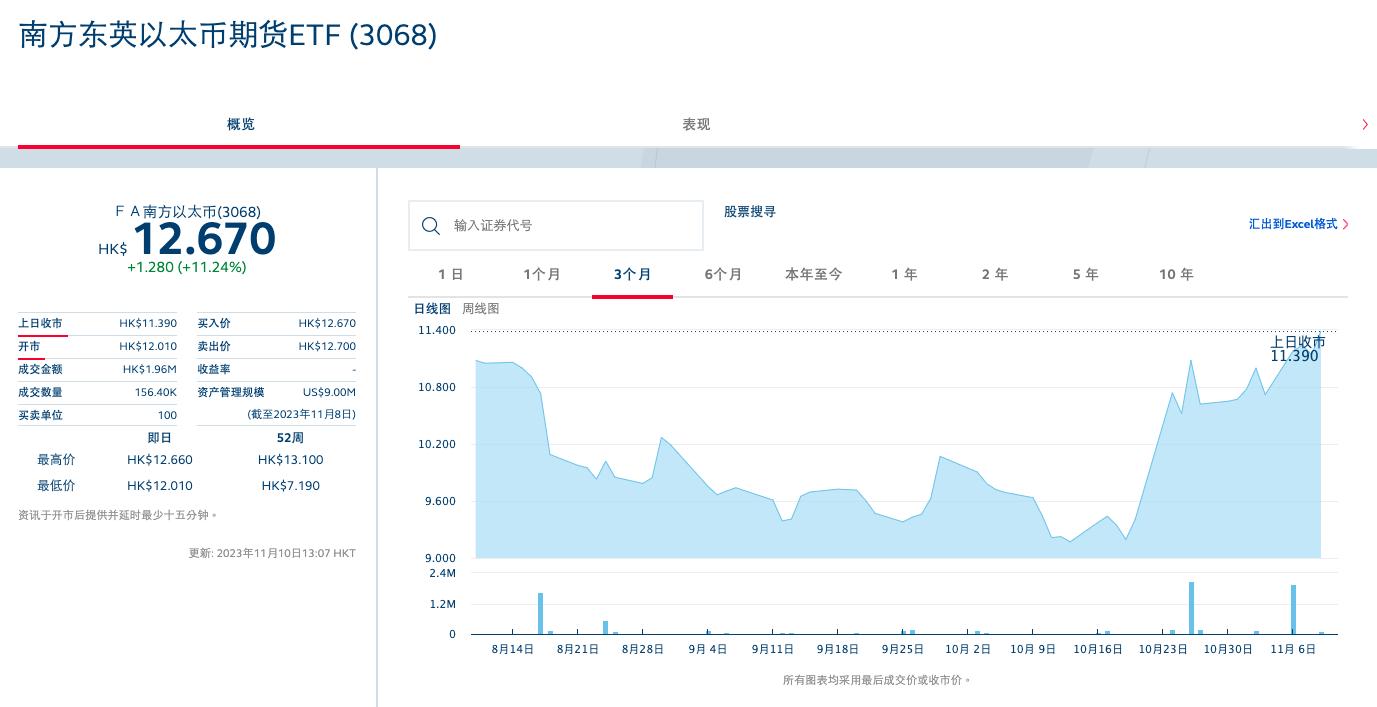Click the 资产管理规模 value US$9.00M

pos(329,392)
